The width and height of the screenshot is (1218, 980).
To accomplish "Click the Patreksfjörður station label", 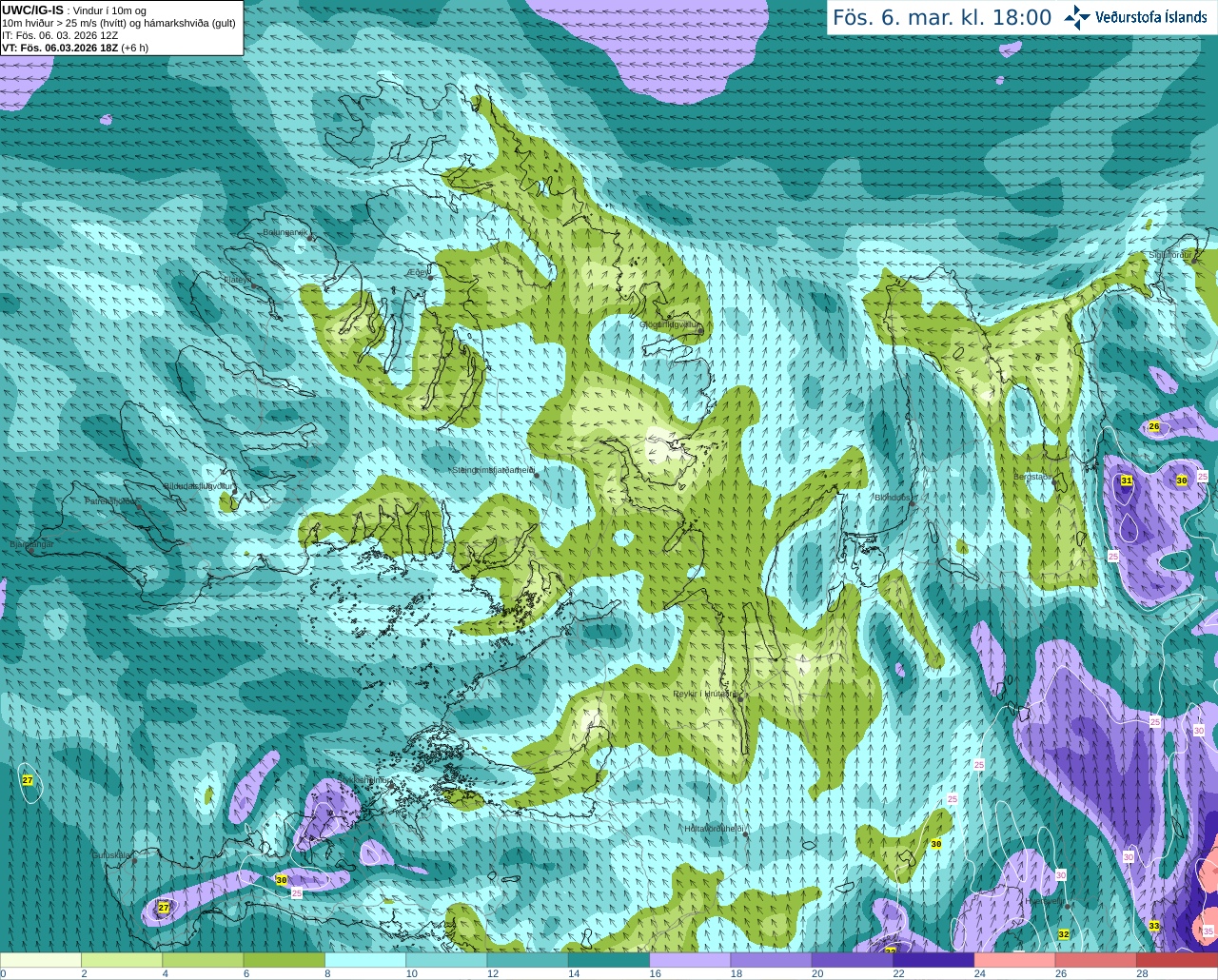I will [110, 500].
